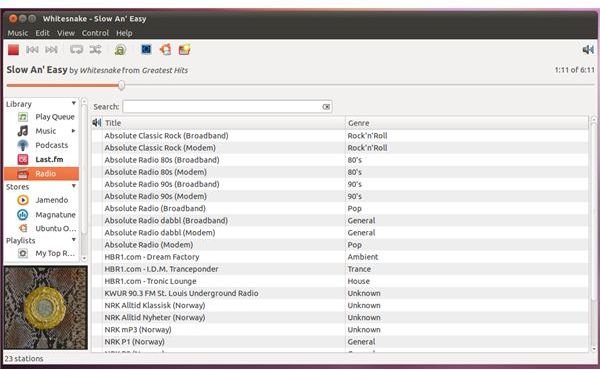
Task: Click the song position slider handle
Action: click(121, 85)
